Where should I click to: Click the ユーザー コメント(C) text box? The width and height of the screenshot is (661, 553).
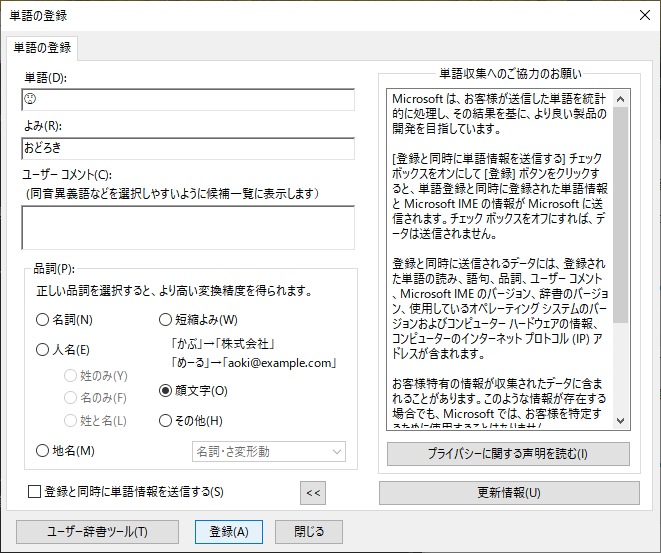(188, 228)
